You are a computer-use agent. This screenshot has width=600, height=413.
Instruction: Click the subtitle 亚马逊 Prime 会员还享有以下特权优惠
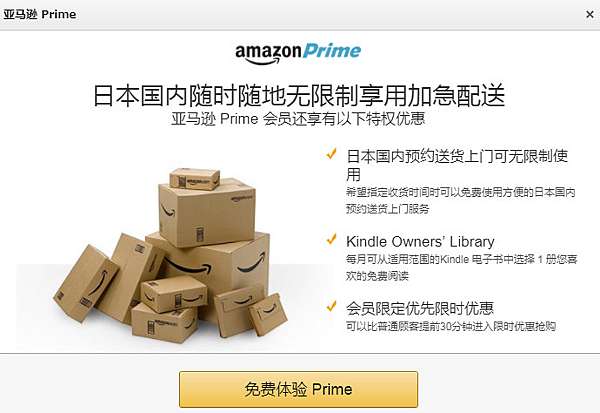(298, 119)
